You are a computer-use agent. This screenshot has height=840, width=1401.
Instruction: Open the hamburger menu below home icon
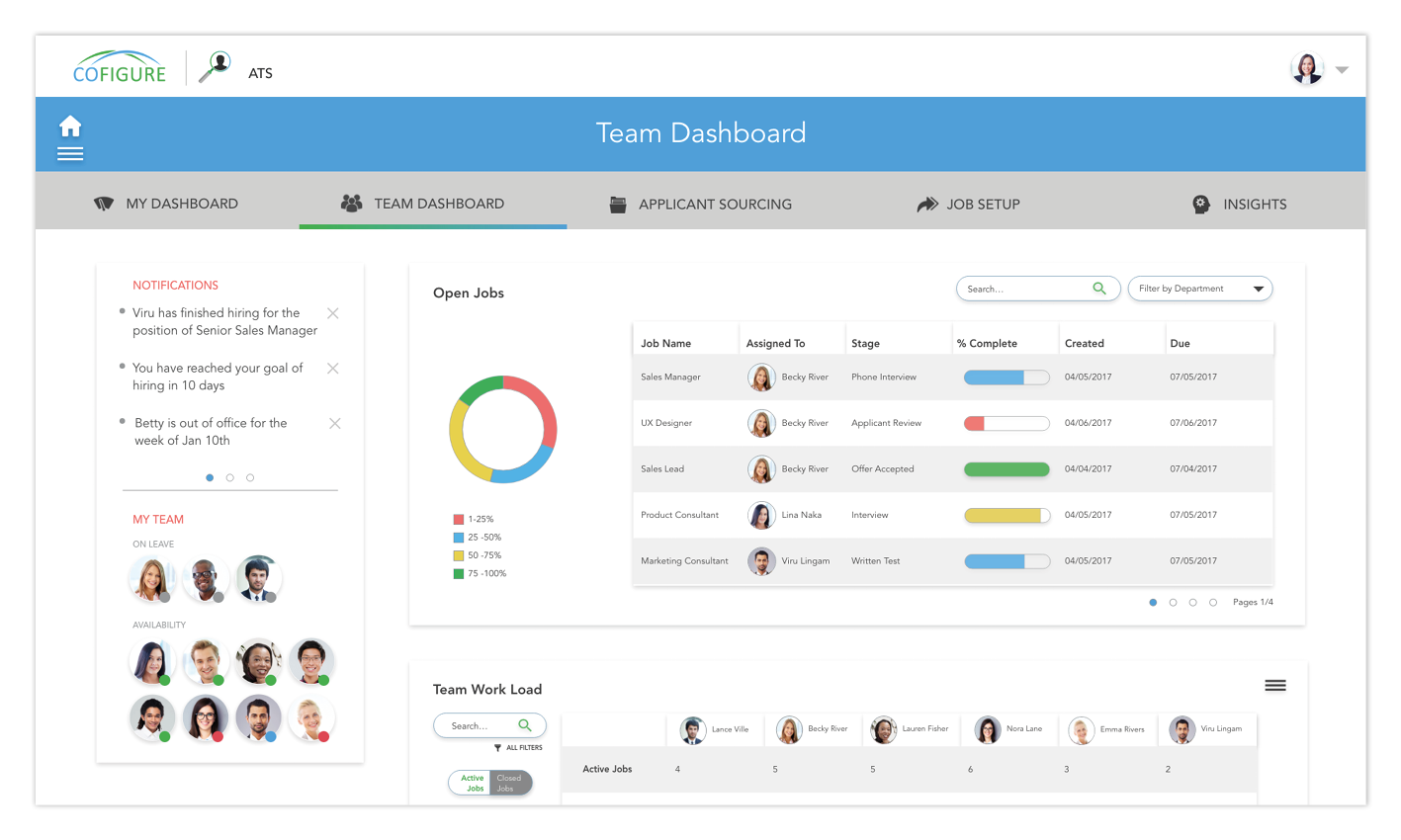pyautogui.click(x=70, y=153)
